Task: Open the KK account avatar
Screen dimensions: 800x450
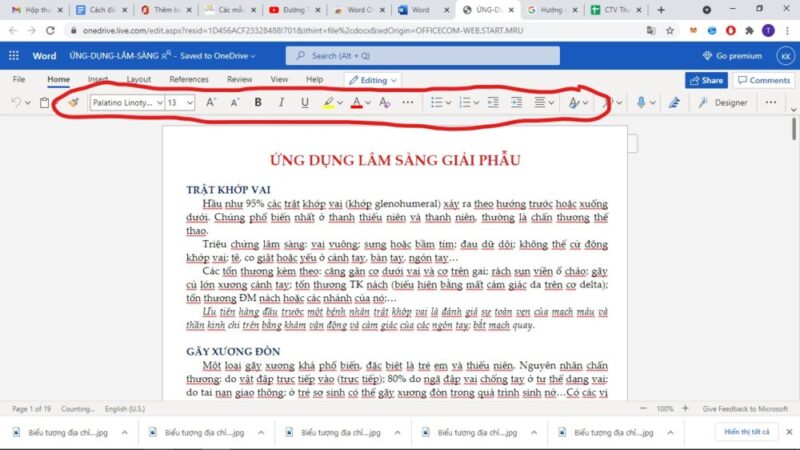Action: point(785,56)
